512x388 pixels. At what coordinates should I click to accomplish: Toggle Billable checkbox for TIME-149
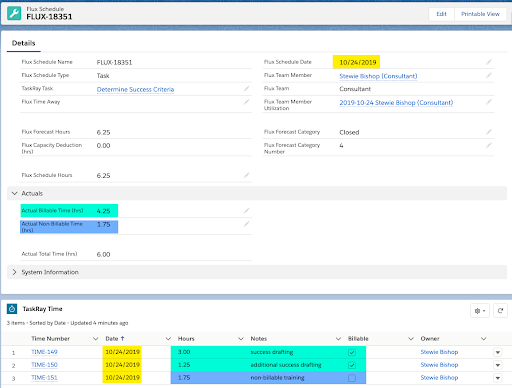coord(352,352)
